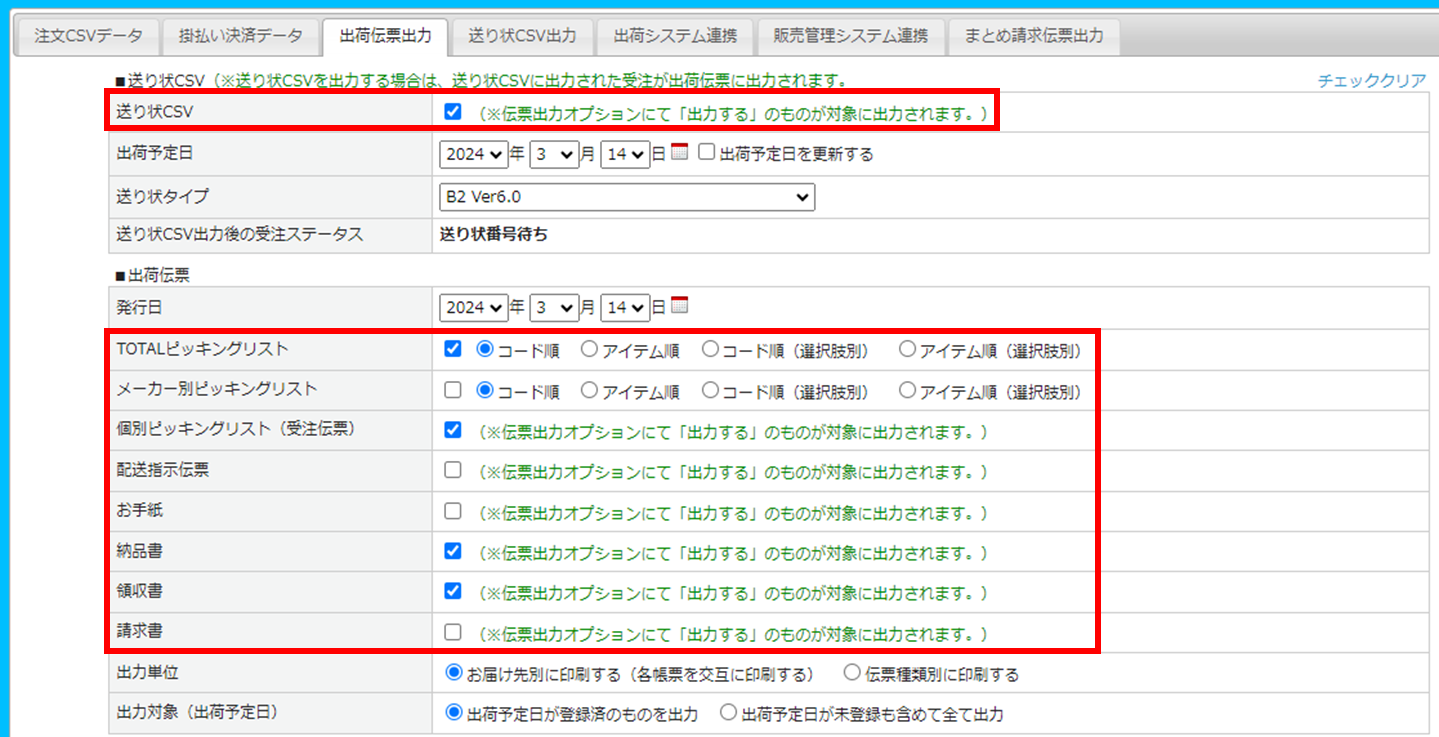Image resolution: width=1439 pixels, height=737 pixels.
Task: Uncheck the TOTALピッキングリスト checkbox
Action: click(453, 349)
